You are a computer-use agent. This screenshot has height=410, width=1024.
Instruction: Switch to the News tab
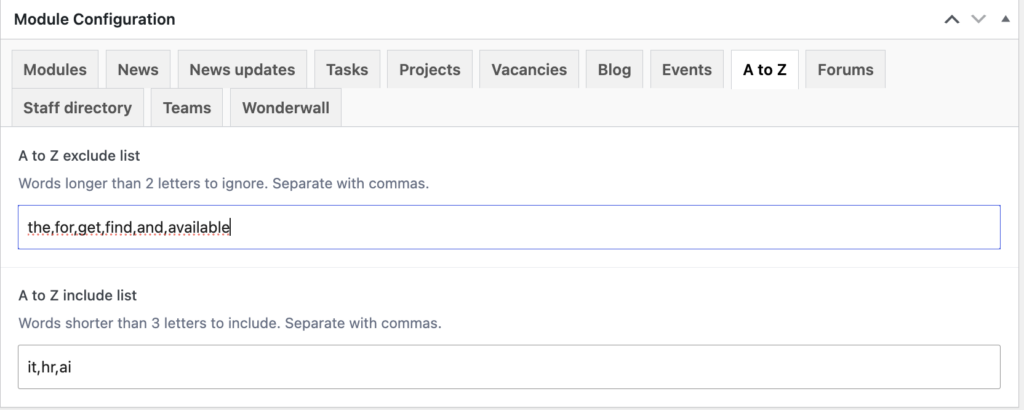point(138,69)
